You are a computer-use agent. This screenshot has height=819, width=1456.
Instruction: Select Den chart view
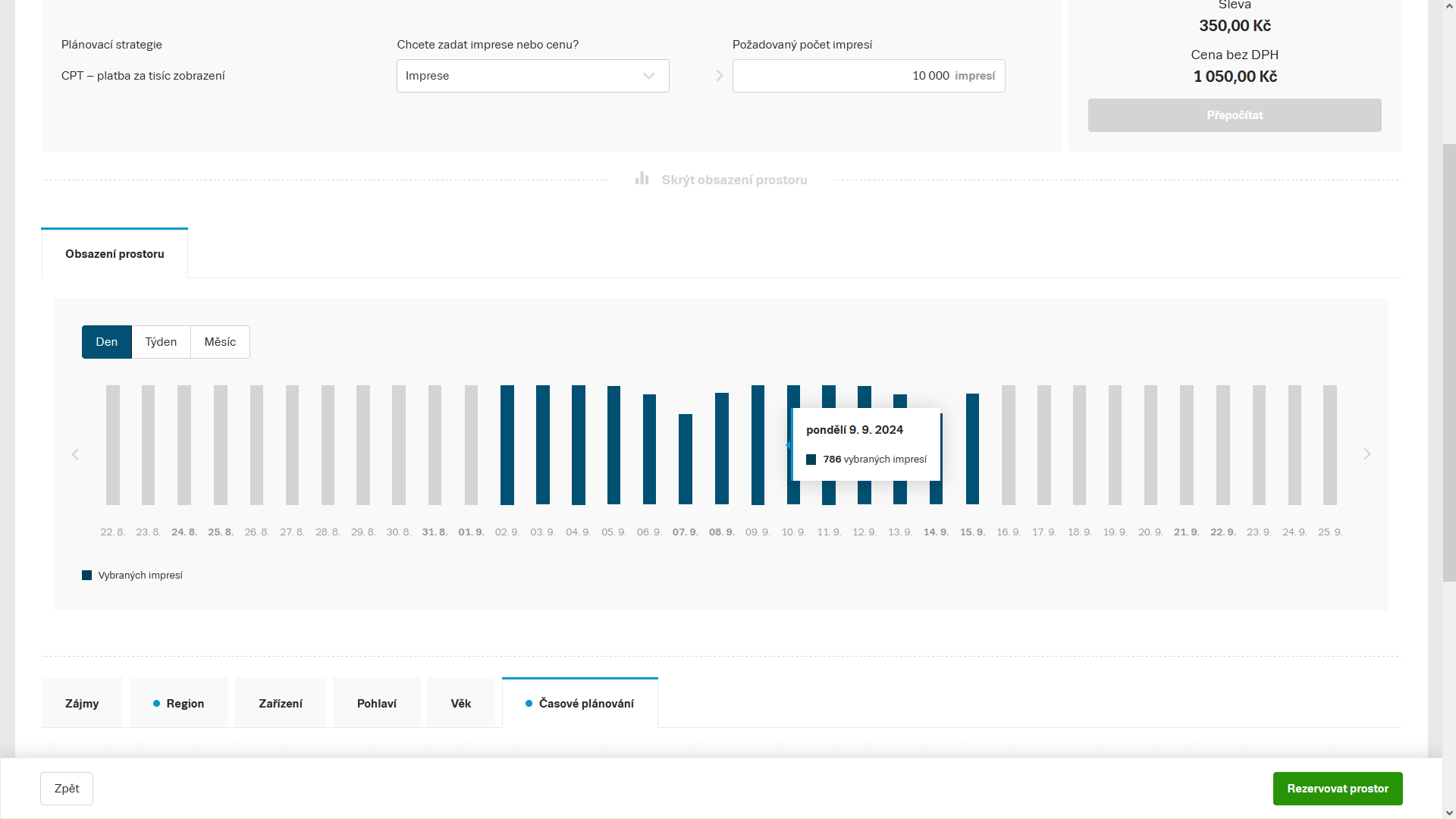point(106,342)
